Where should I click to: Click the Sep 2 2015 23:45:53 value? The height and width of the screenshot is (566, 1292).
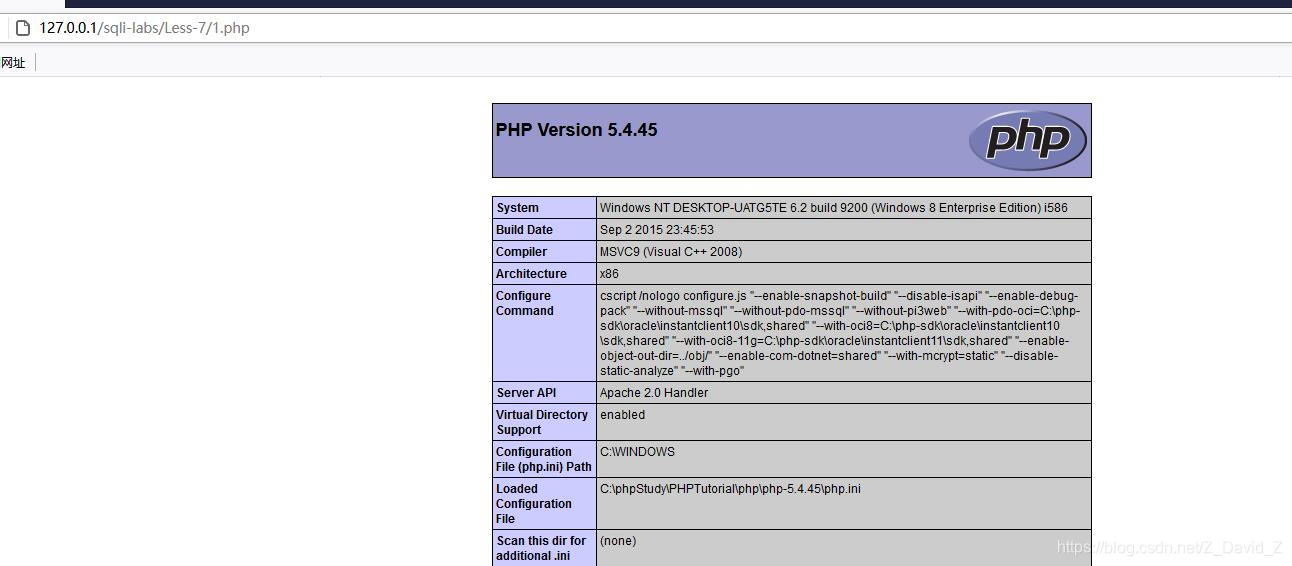point(656,230)
